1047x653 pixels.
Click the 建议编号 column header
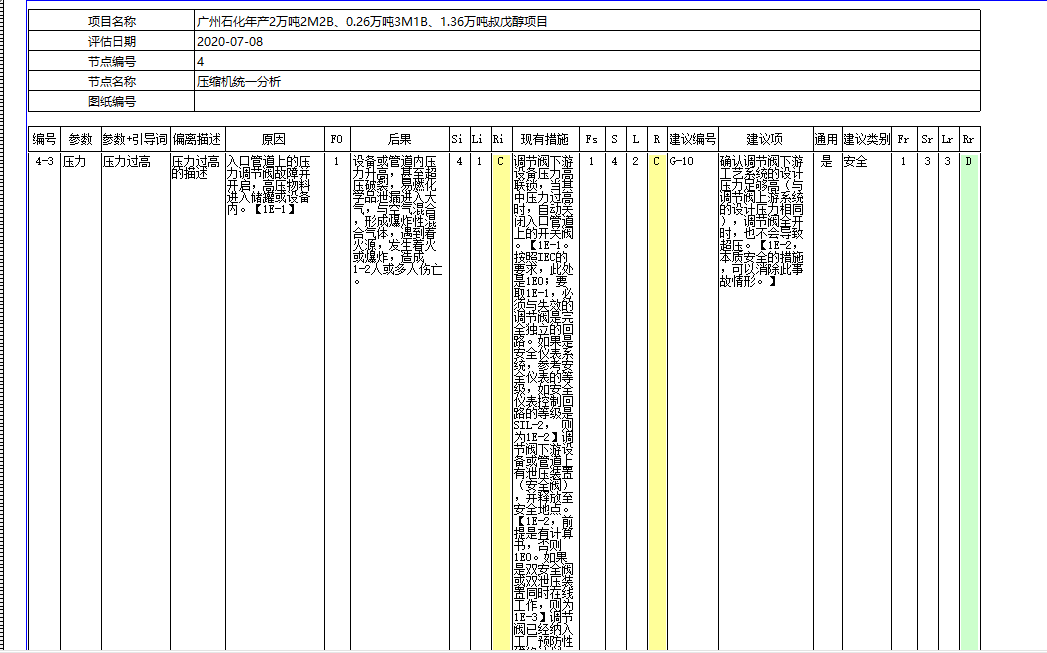692,139
